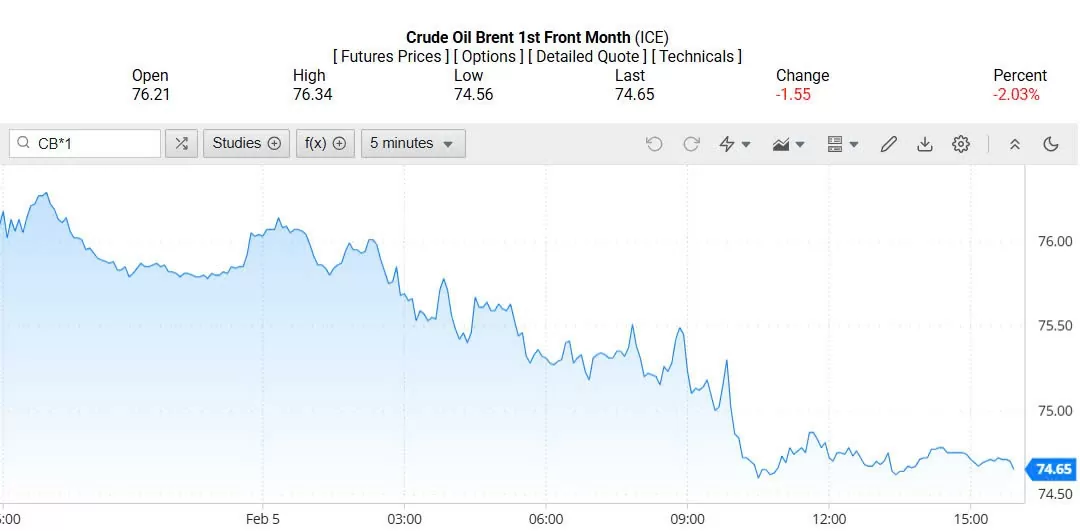Open the Detailed Quote link
The width and height of the screenshot is (1080, 531).
587,56
